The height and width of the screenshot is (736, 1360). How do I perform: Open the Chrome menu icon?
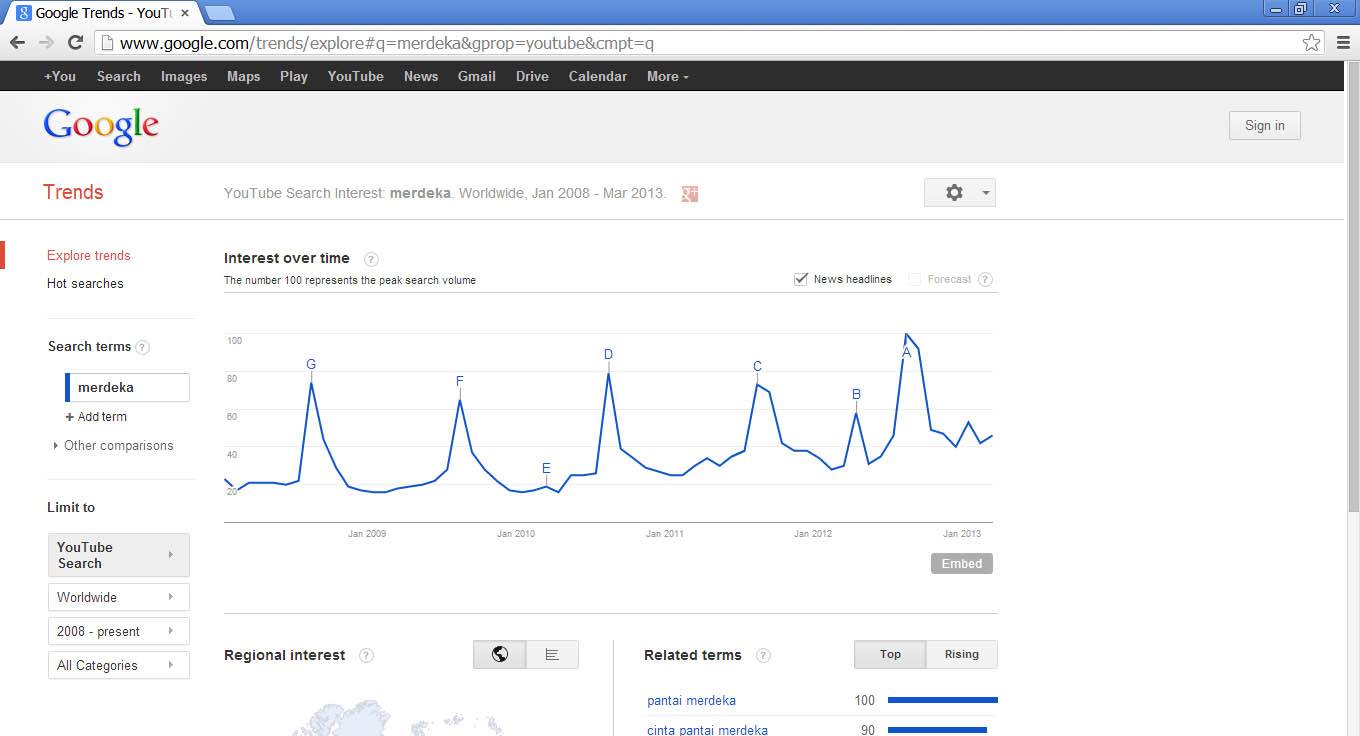pos(1343,43)
